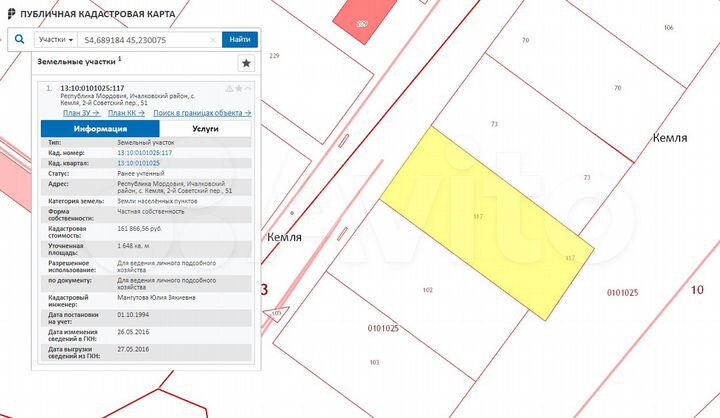Select the red shaded parcel at the top of the map

(364, 19)
